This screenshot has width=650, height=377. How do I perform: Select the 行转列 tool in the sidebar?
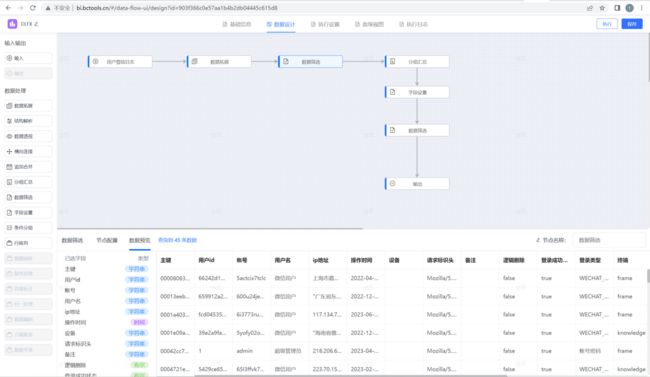click(28, 243)
